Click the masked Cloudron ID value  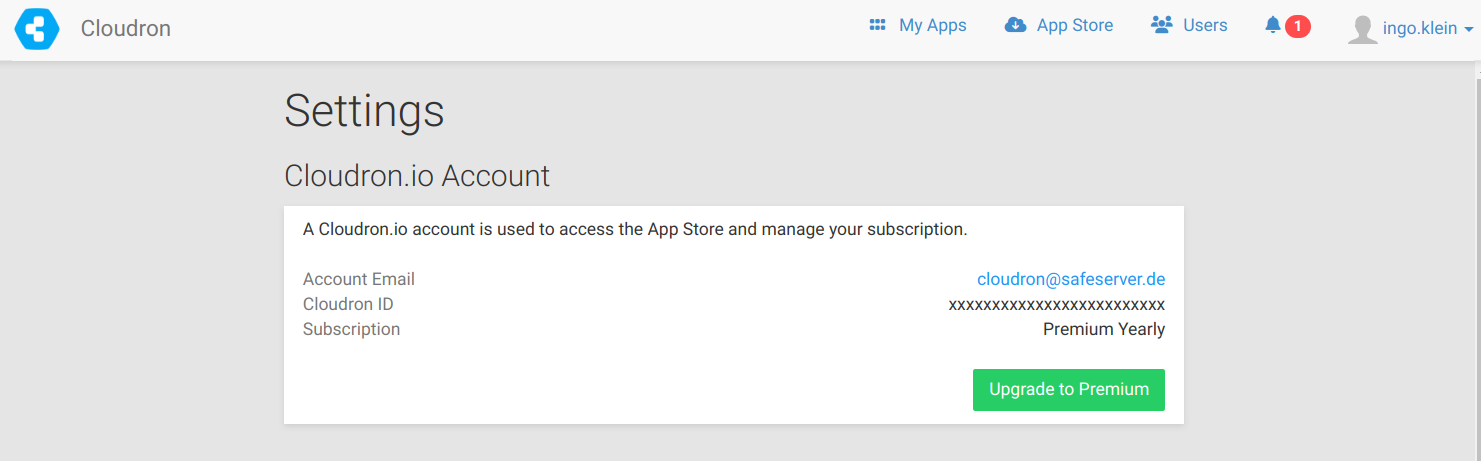(1057, 305)
